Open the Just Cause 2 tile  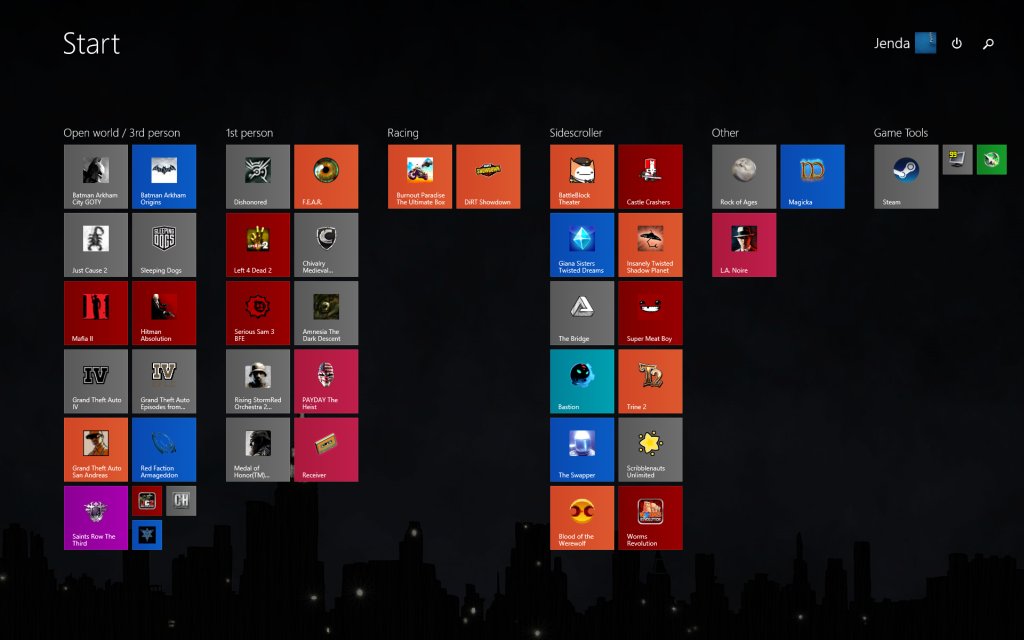[x=96, y=245]
